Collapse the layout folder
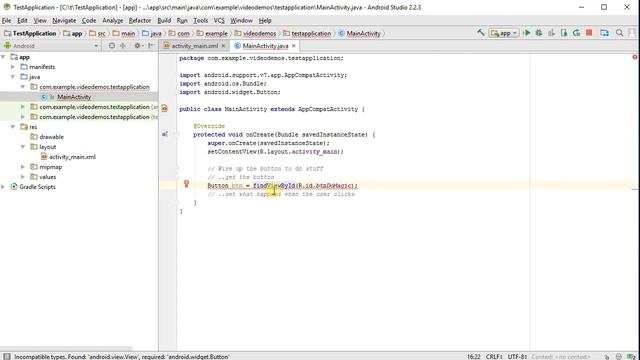 pyautogui.click(x=23, y=147)
